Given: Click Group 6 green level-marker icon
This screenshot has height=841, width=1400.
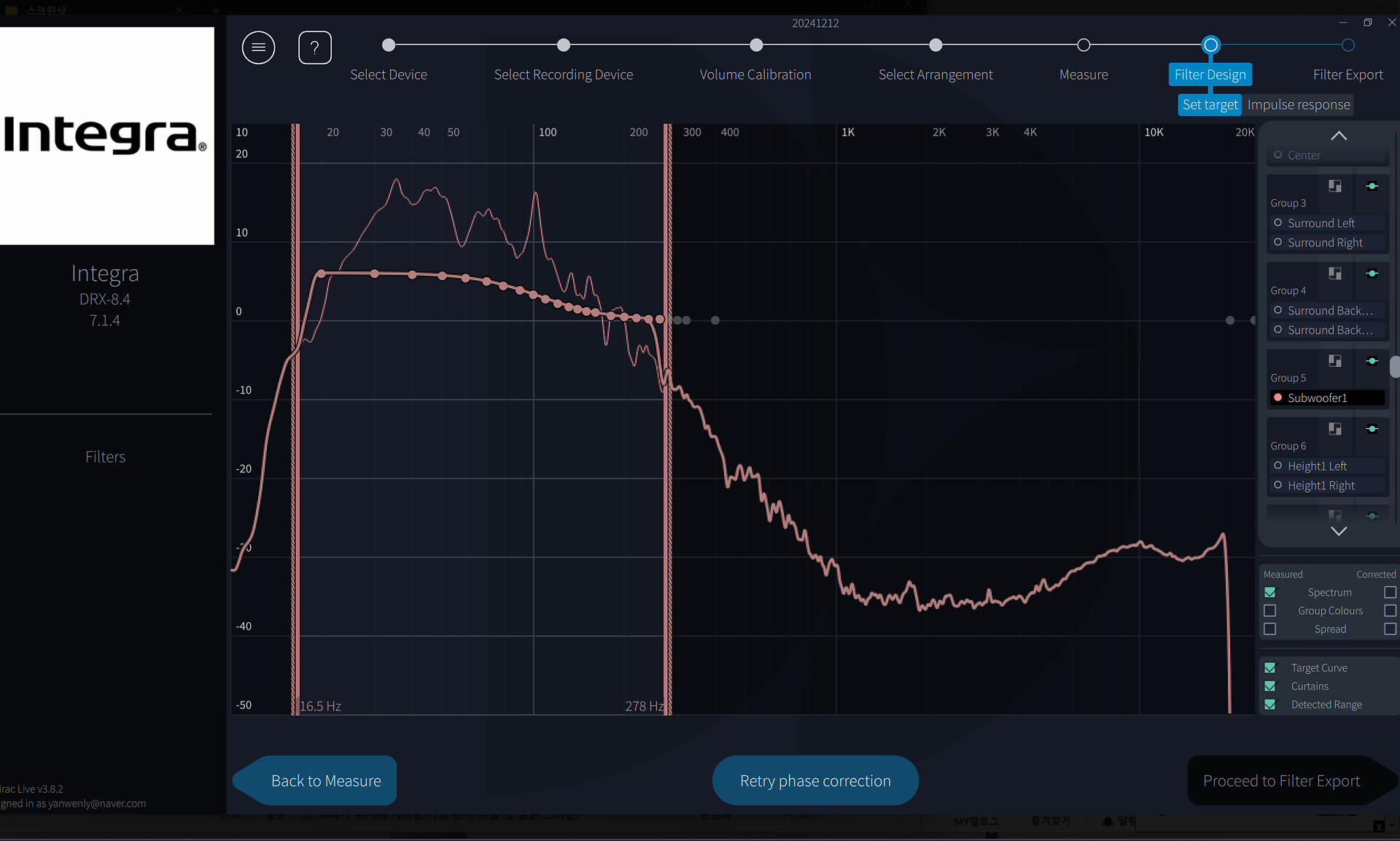Looking at the screenshot, I should 1372,429.
